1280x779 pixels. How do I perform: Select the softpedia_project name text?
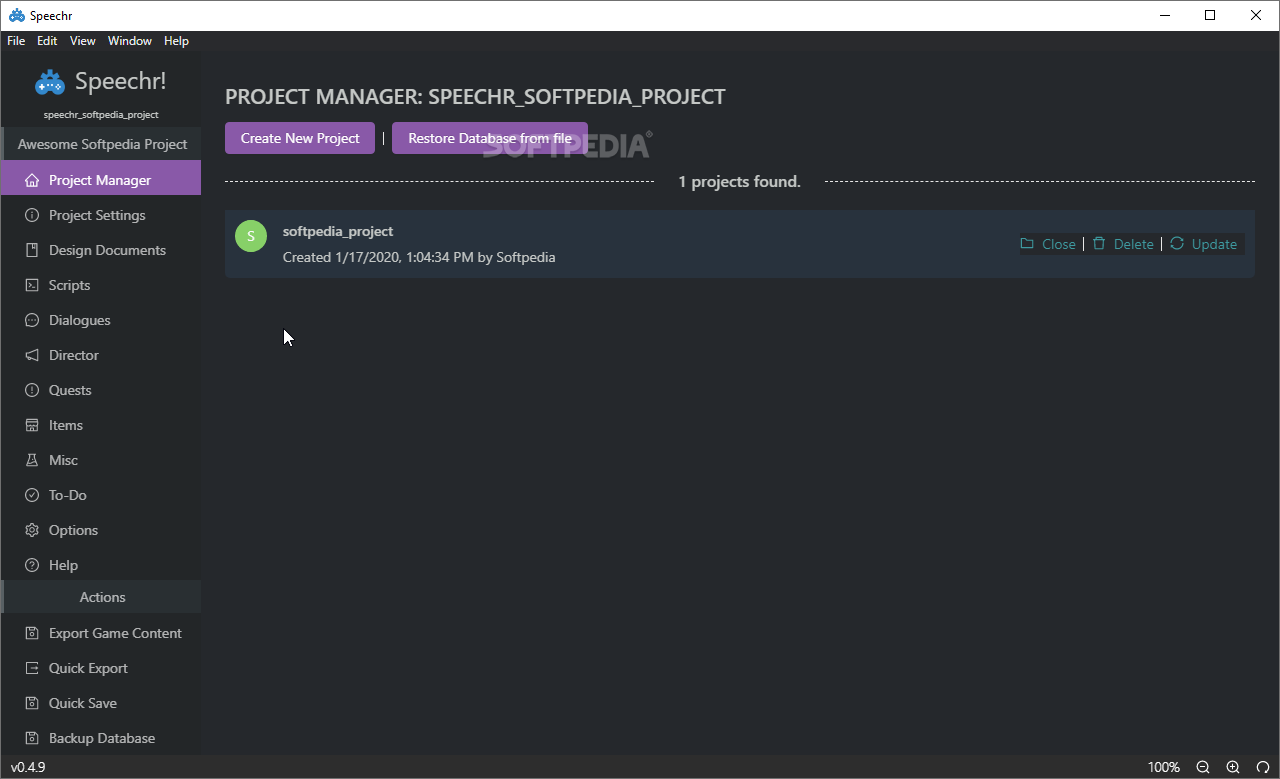(x=338, y=231)
